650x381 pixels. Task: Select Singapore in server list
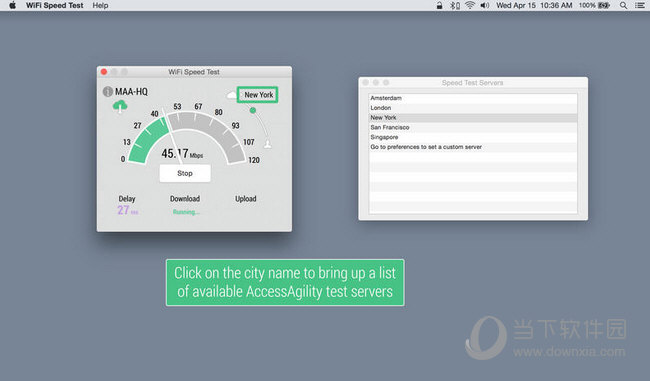pyautogui.click(x=473, y=137)
